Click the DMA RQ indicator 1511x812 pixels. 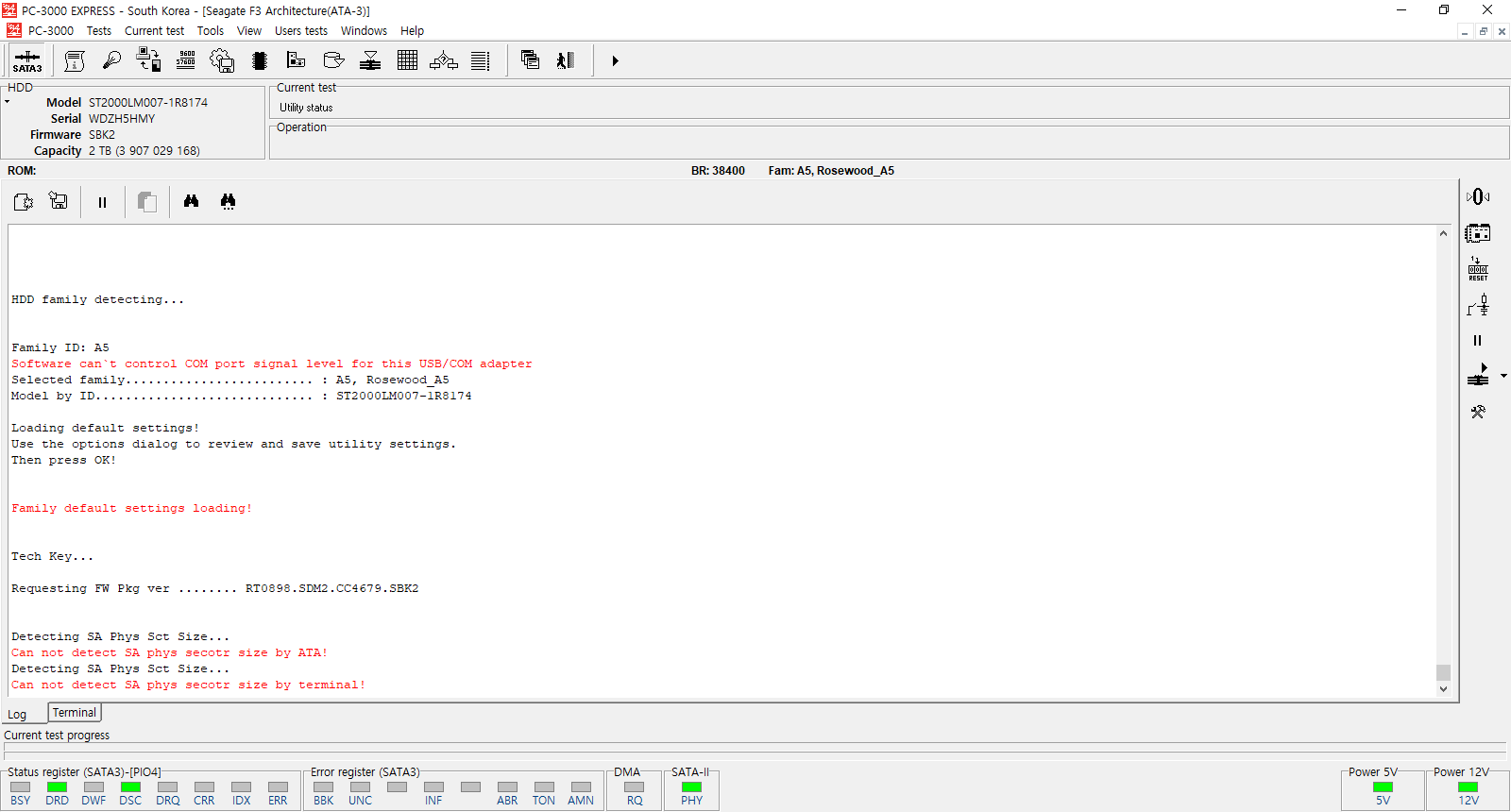tap(635, 787)
